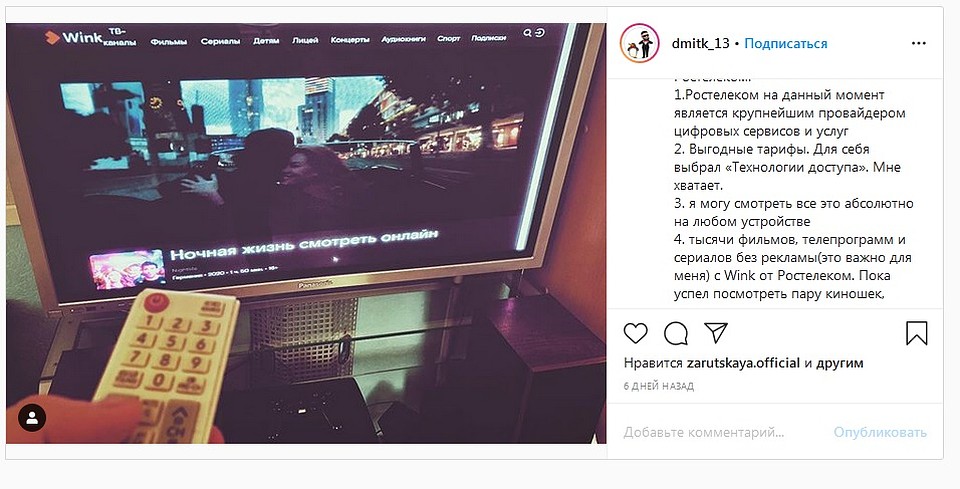The width and height of the screenshot is (960, 489).
Task: Open zarutskaya.official profile link
Action: 743,363
